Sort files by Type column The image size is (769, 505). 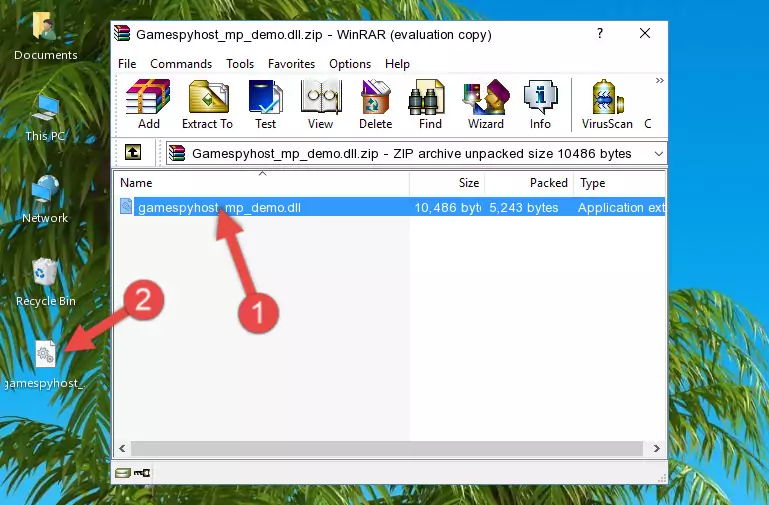(619, 183)
